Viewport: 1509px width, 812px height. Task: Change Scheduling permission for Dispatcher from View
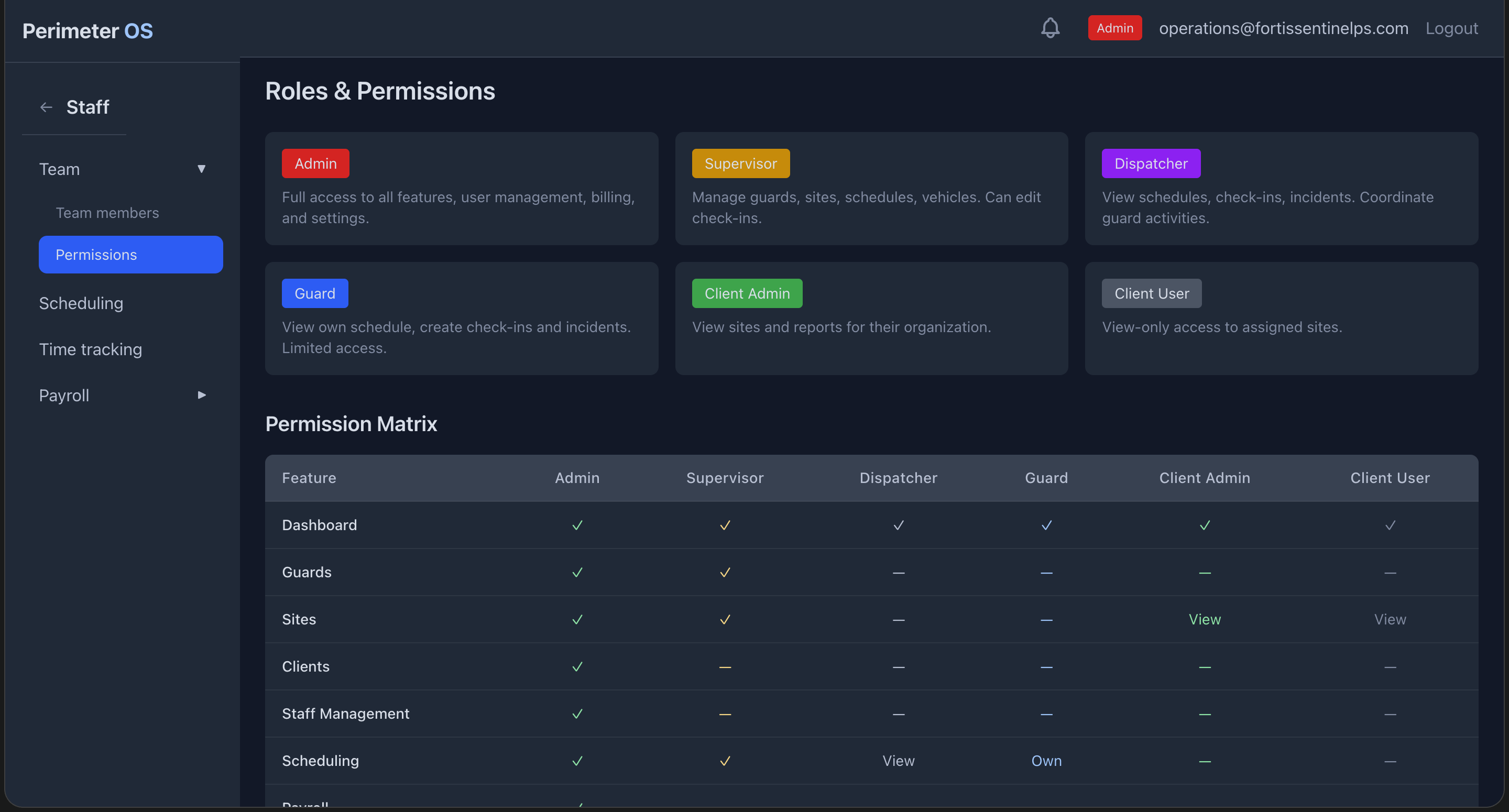[898, 761]
